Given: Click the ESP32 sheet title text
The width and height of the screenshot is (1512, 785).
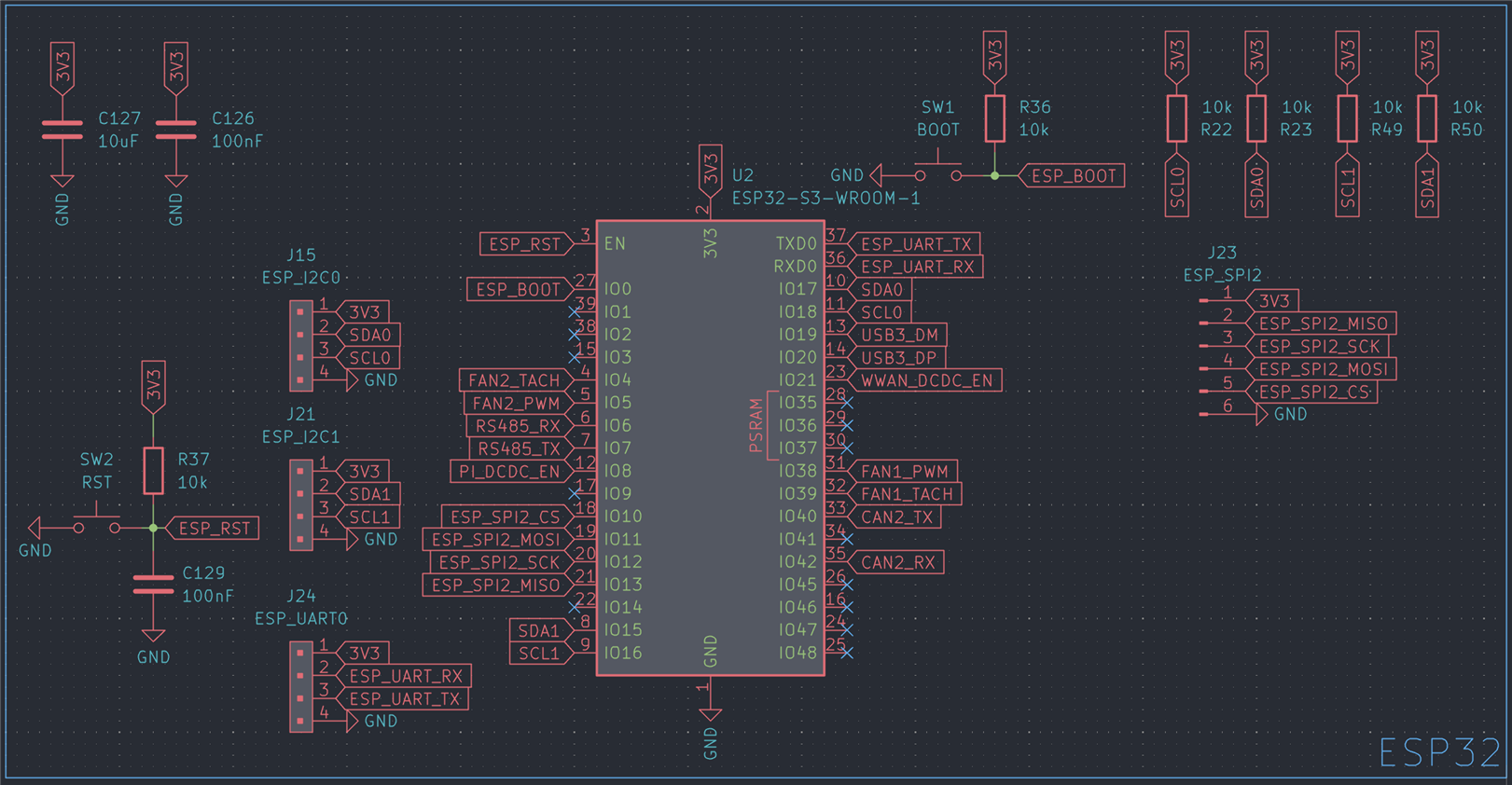Looking at the screenshot, I should [1440, 753].
